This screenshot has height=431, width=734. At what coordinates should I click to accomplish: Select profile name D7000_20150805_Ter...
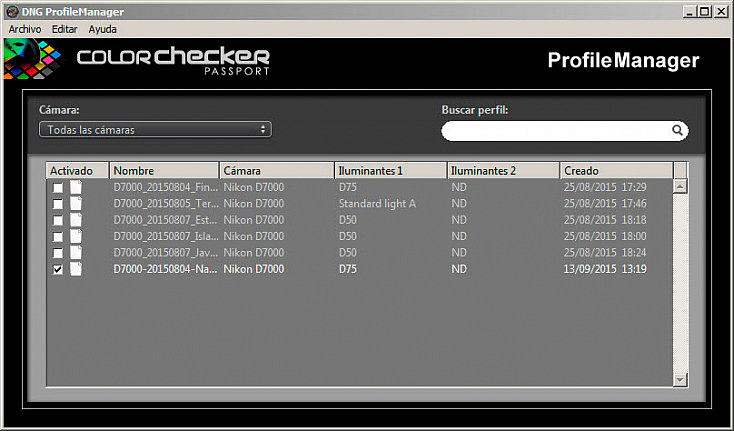(166, 204)
